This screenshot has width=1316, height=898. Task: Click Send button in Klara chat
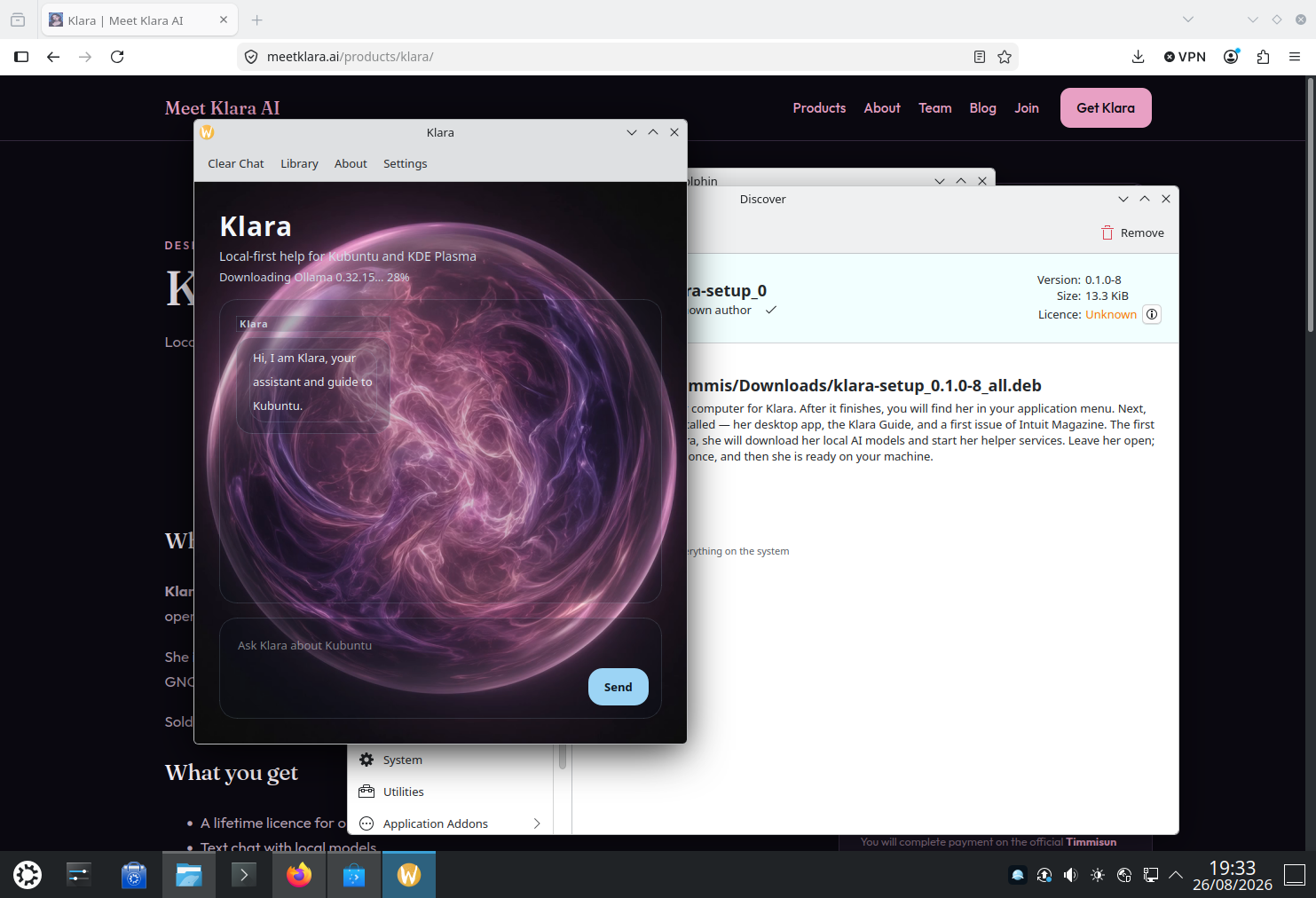click(x=619, y=687)
